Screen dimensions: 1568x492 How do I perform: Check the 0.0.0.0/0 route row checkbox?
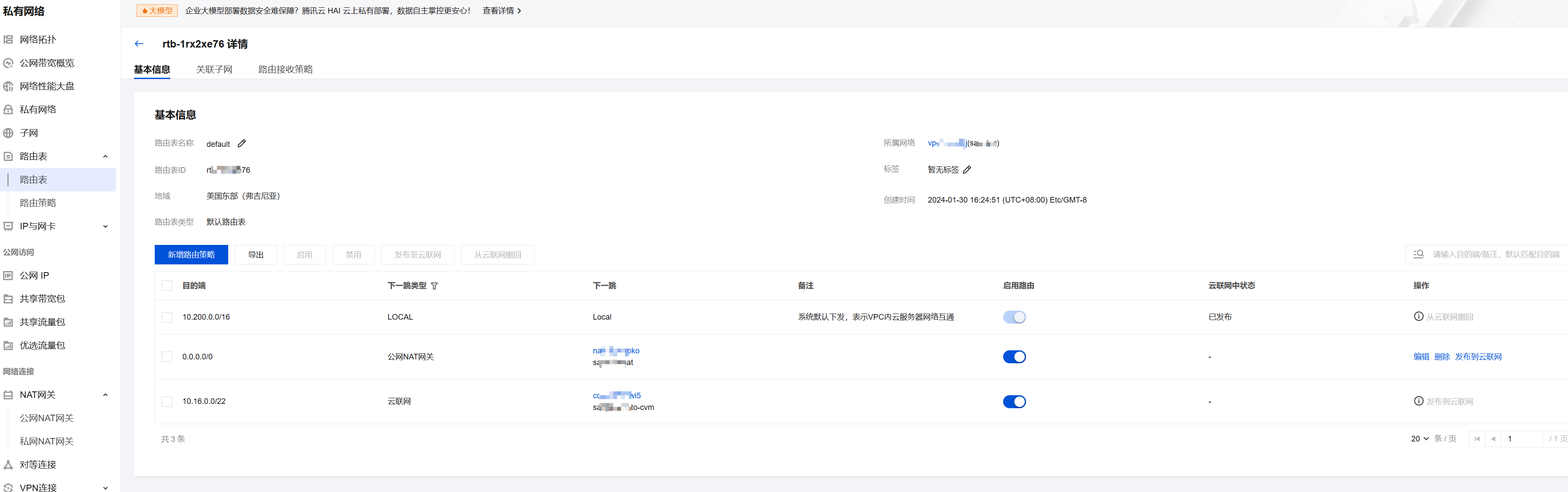[167, 356]
